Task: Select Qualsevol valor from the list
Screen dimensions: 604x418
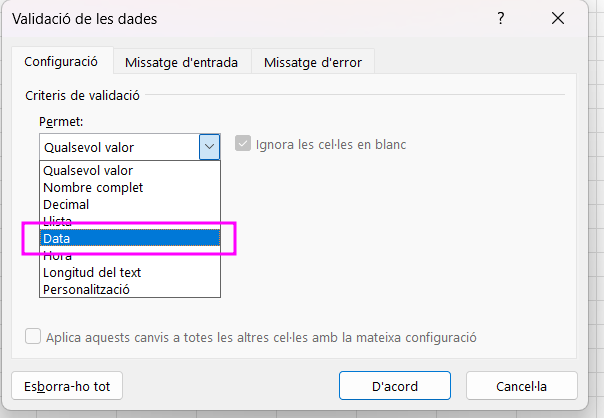Action: (130, 170)
